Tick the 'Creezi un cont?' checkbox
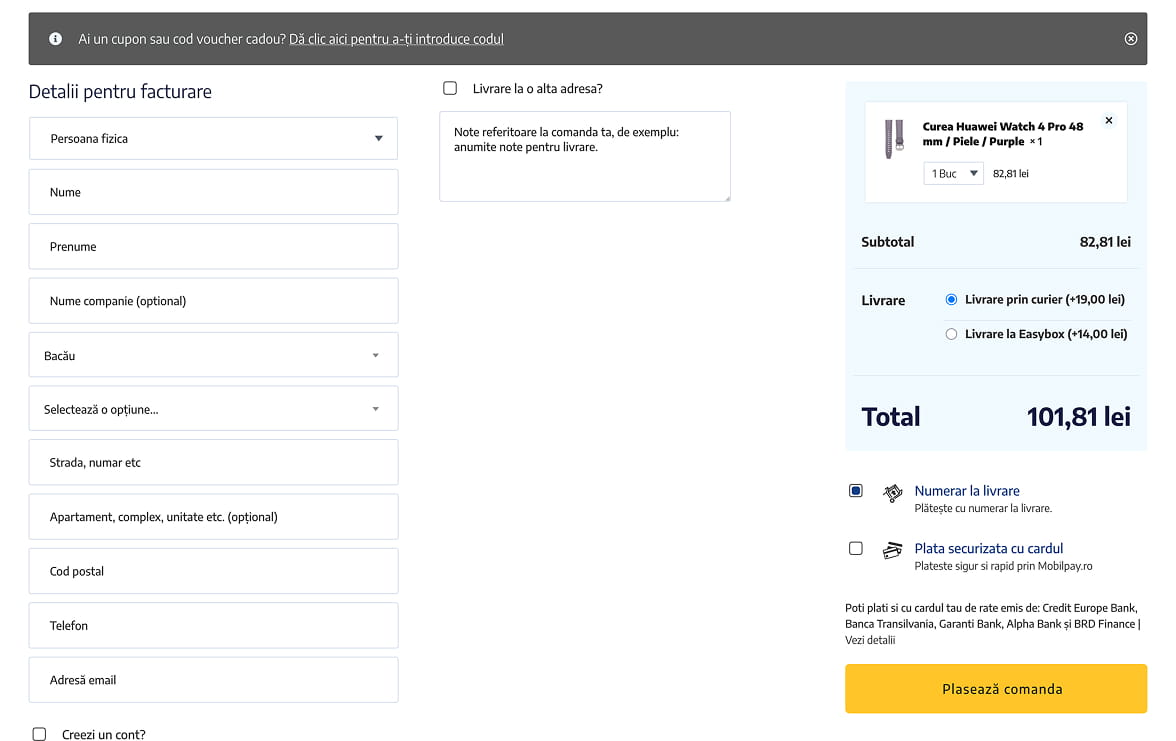The image size is (1176, 741). click(x=40, y=734)
